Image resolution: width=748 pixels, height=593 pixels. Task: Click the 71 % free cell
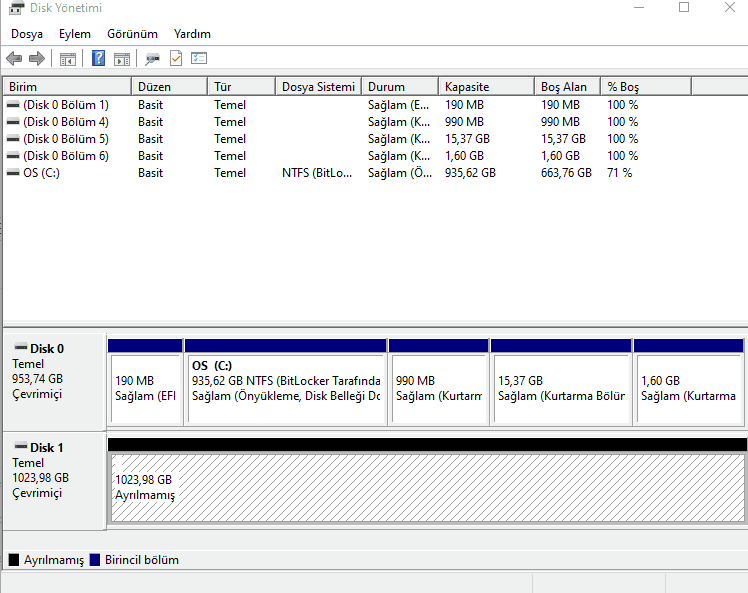pos(620,173)
